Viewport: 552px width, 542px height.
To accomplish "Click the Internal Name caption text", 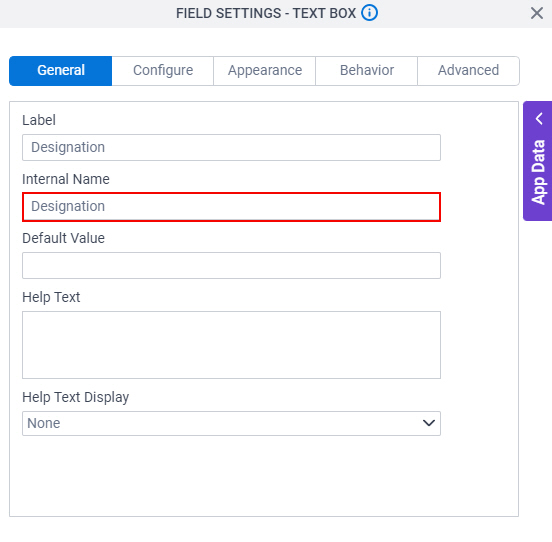I will (66, 179).
